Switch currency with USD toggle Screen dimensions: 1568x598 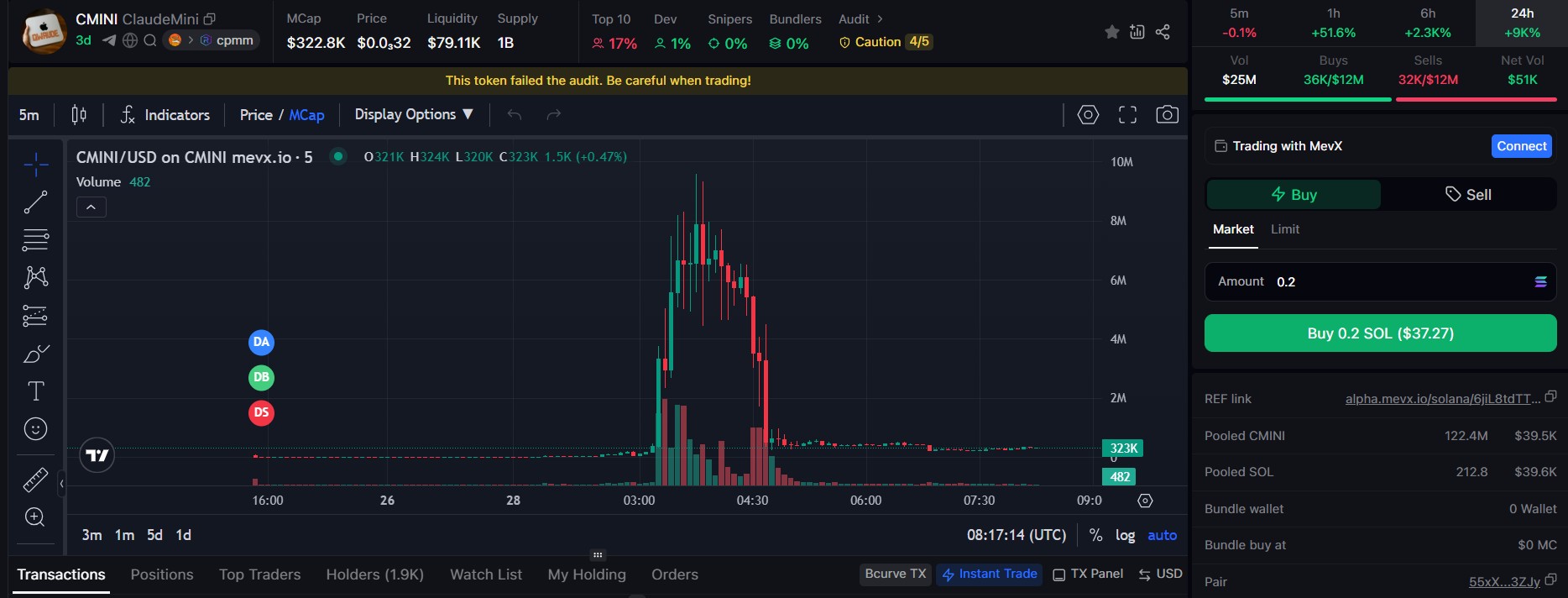click(1160, 574)
